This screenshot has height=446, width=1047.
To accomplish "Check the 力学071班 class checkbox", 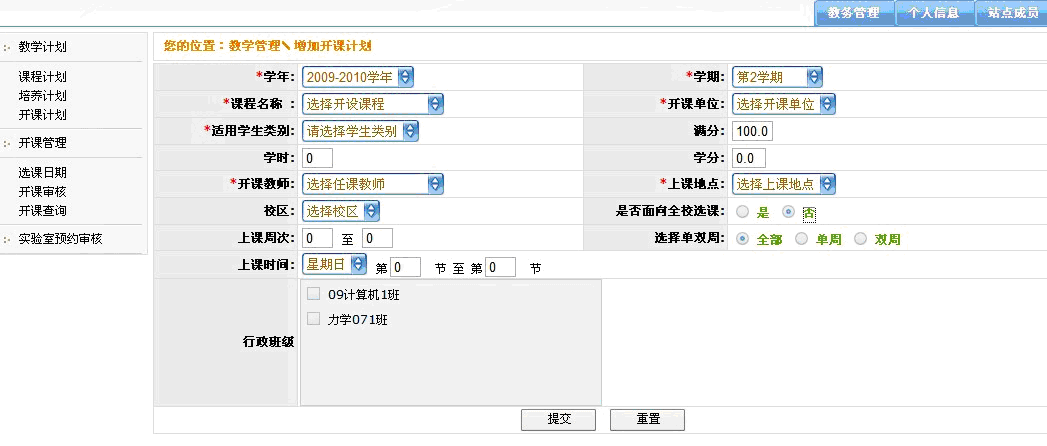I will pos(313,319).
